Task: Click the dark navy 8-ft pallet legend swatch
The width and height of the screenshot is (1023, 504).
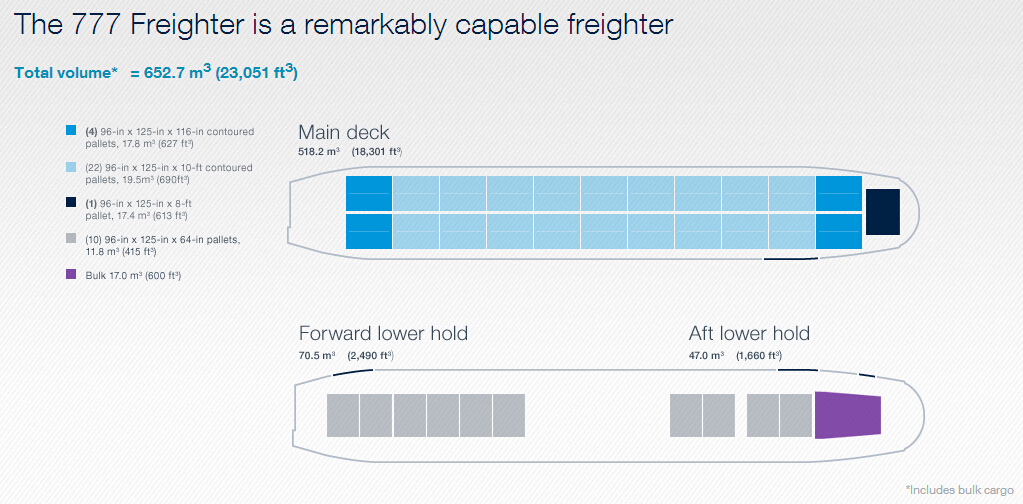Action: tap(72, 203)
